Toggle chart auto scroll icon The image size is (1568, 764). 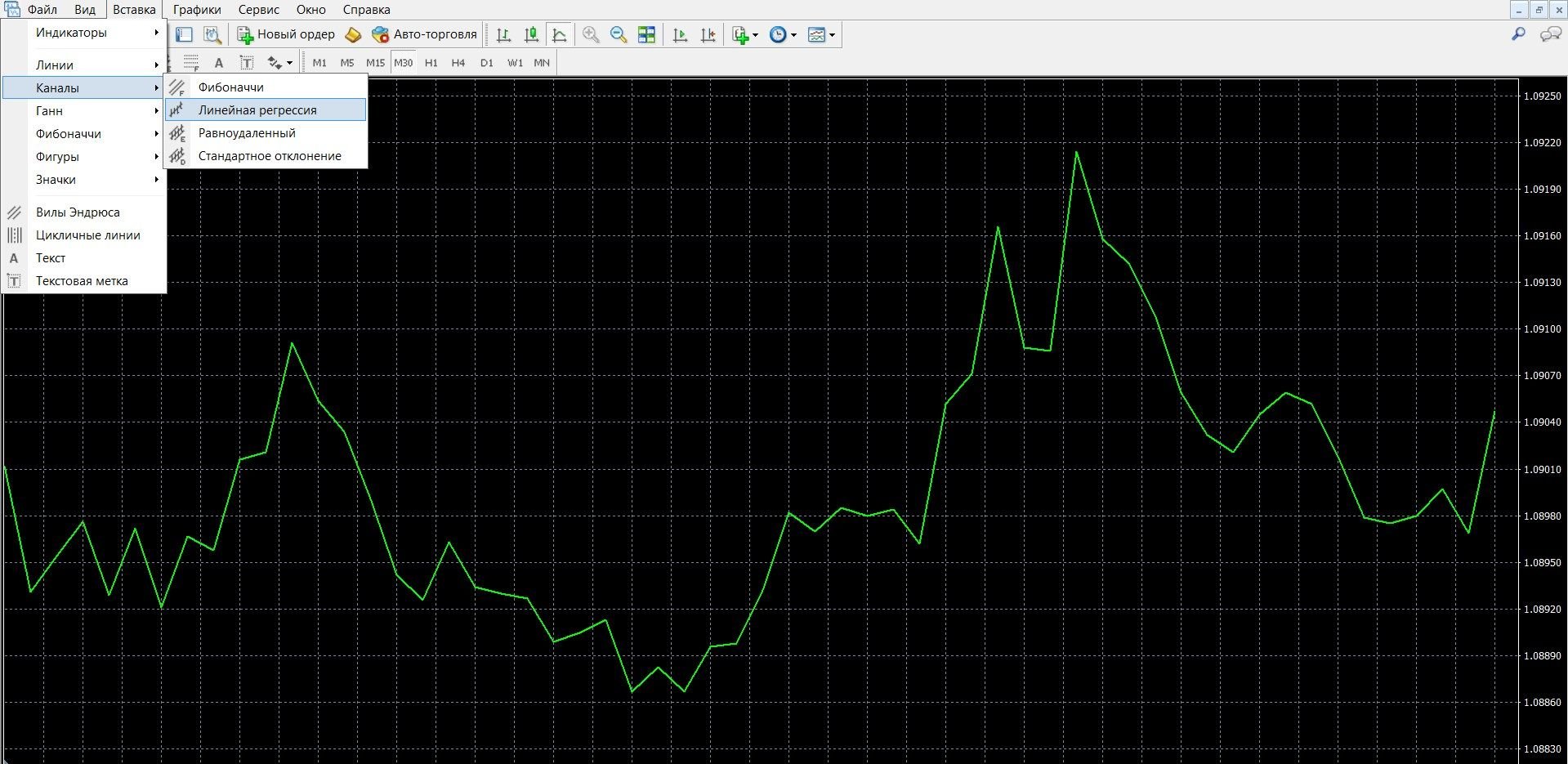point(680,34)
